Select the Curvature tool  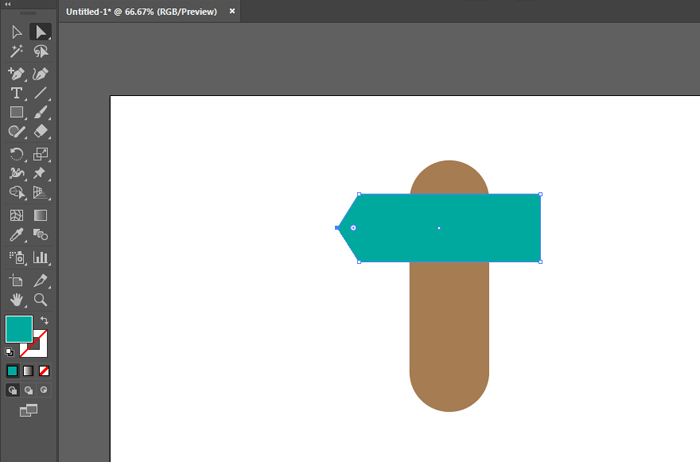click(x=41, y=74)
